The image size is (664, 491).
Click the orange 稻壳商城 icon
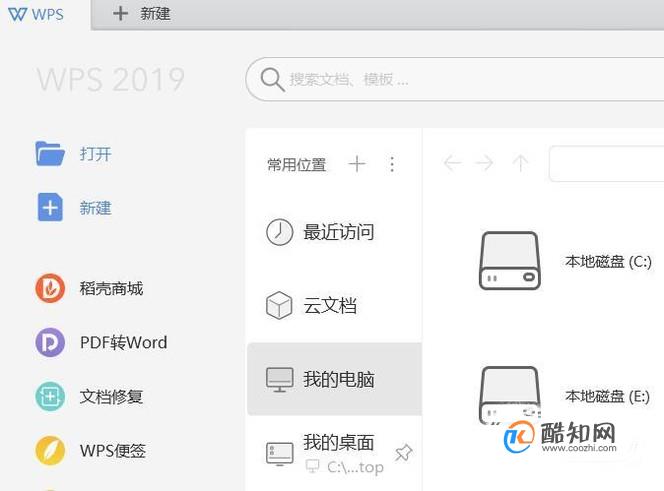point(50,288)
